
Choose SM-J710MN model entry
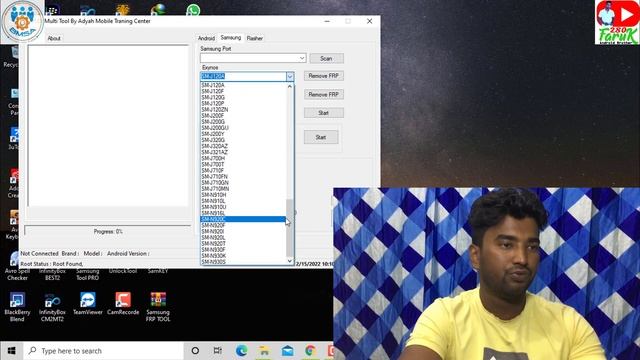pos(243,189)
